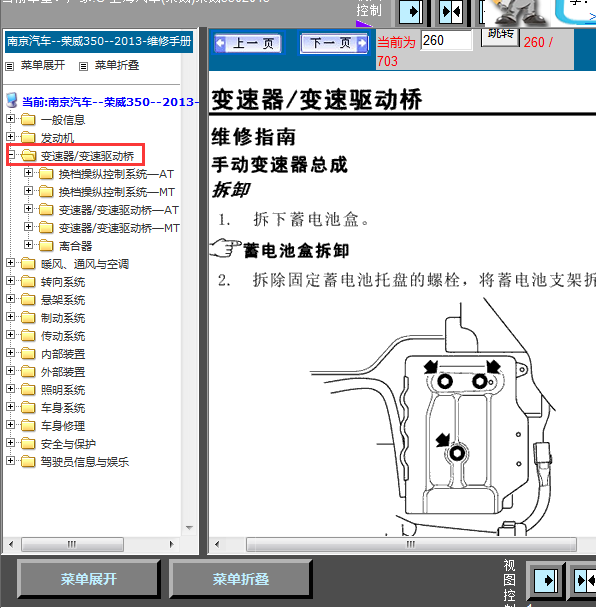Click sidebar horizontal scrollbar left arrow
This screenshot has height=608, width=596.
[11, 544]
